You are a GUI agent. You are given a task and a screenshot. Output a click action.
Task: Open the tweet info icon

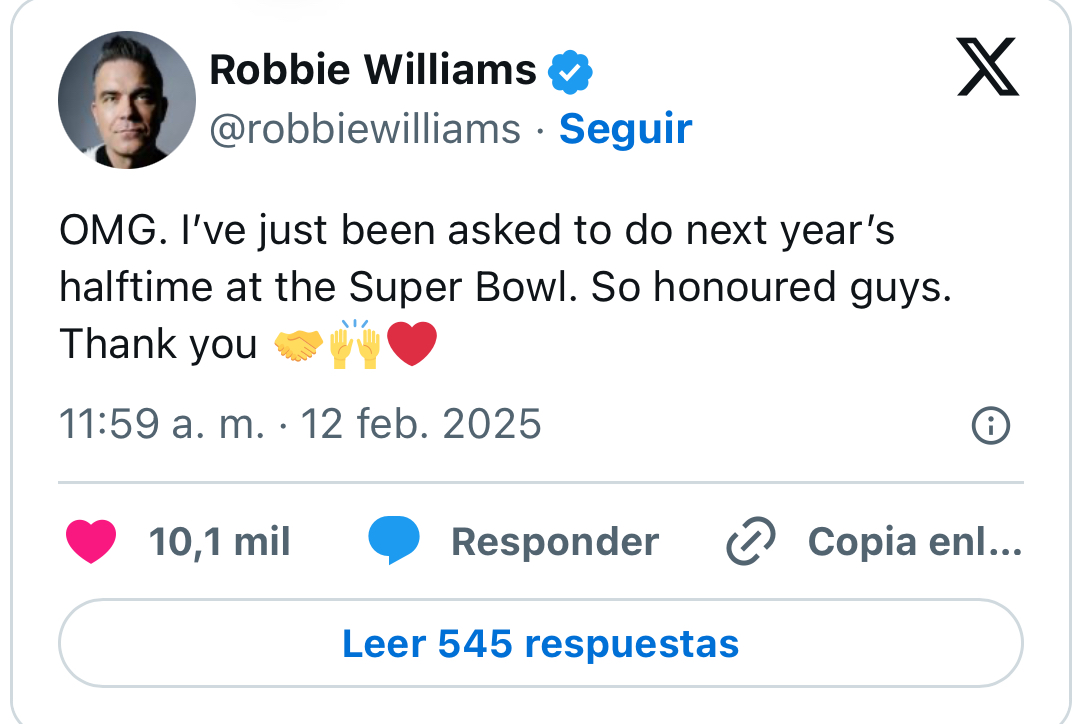991,427
